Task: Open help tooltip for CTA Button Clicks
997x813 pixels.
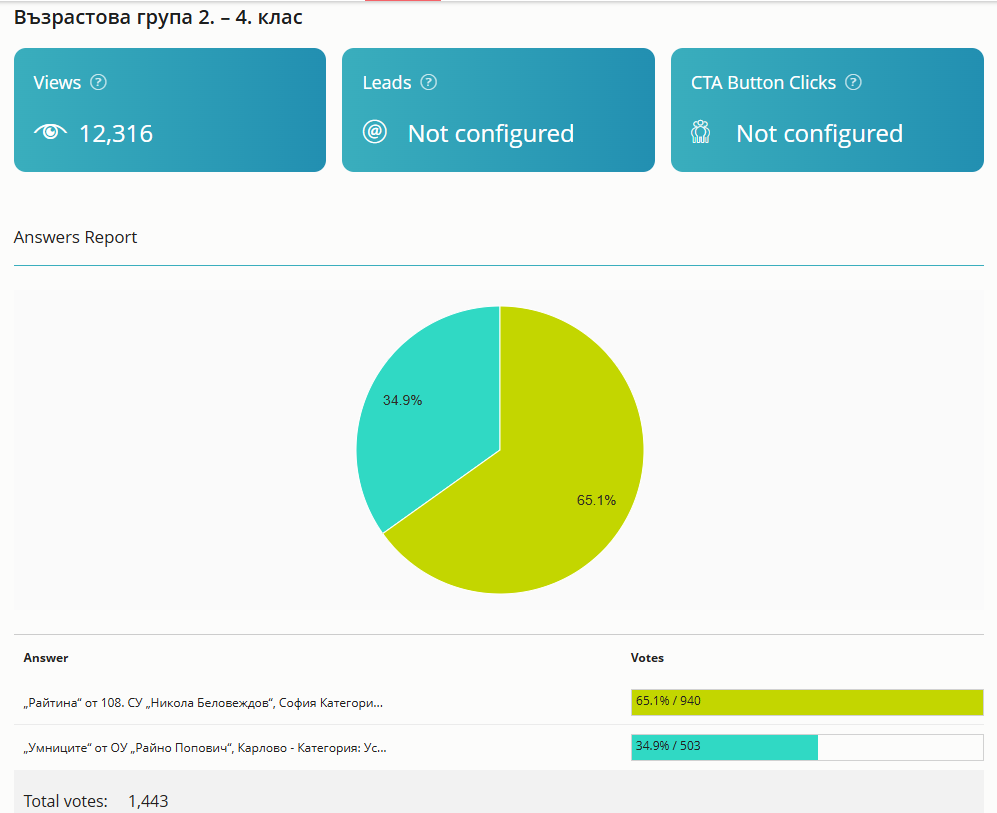Action: tap(853, 82)
